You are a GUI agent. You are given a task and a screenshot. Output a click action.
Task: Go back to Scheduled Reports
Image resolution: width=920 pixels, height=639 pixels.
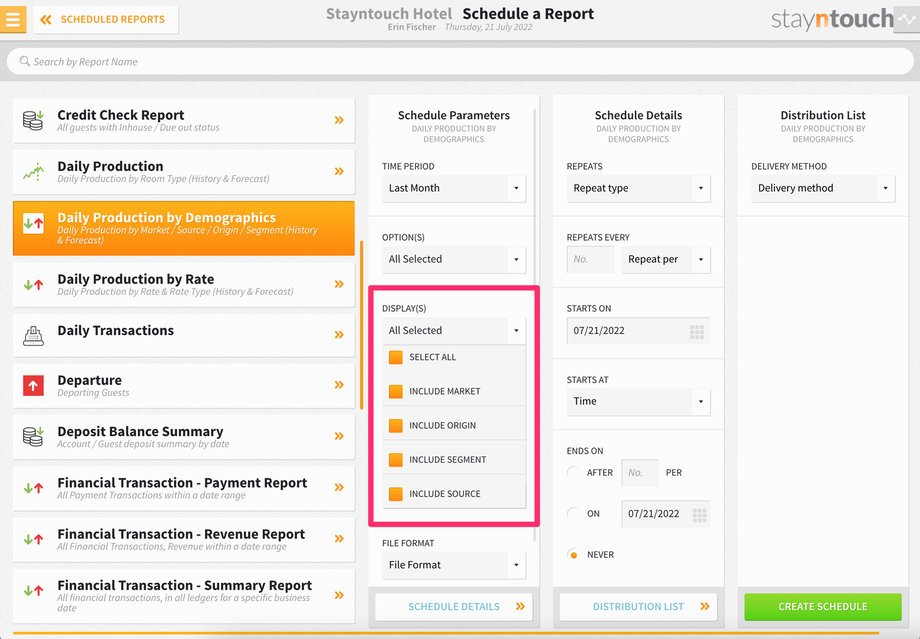click(106, 19)
